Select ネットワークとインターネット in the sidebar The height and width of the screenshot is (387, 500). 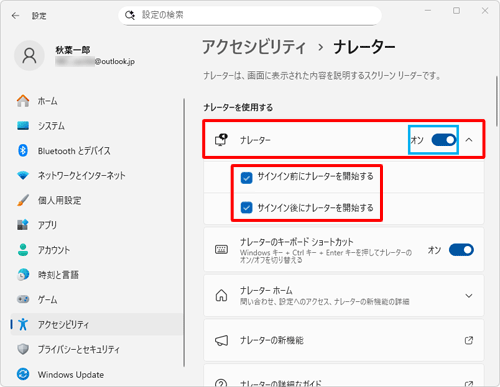point(97,175)
